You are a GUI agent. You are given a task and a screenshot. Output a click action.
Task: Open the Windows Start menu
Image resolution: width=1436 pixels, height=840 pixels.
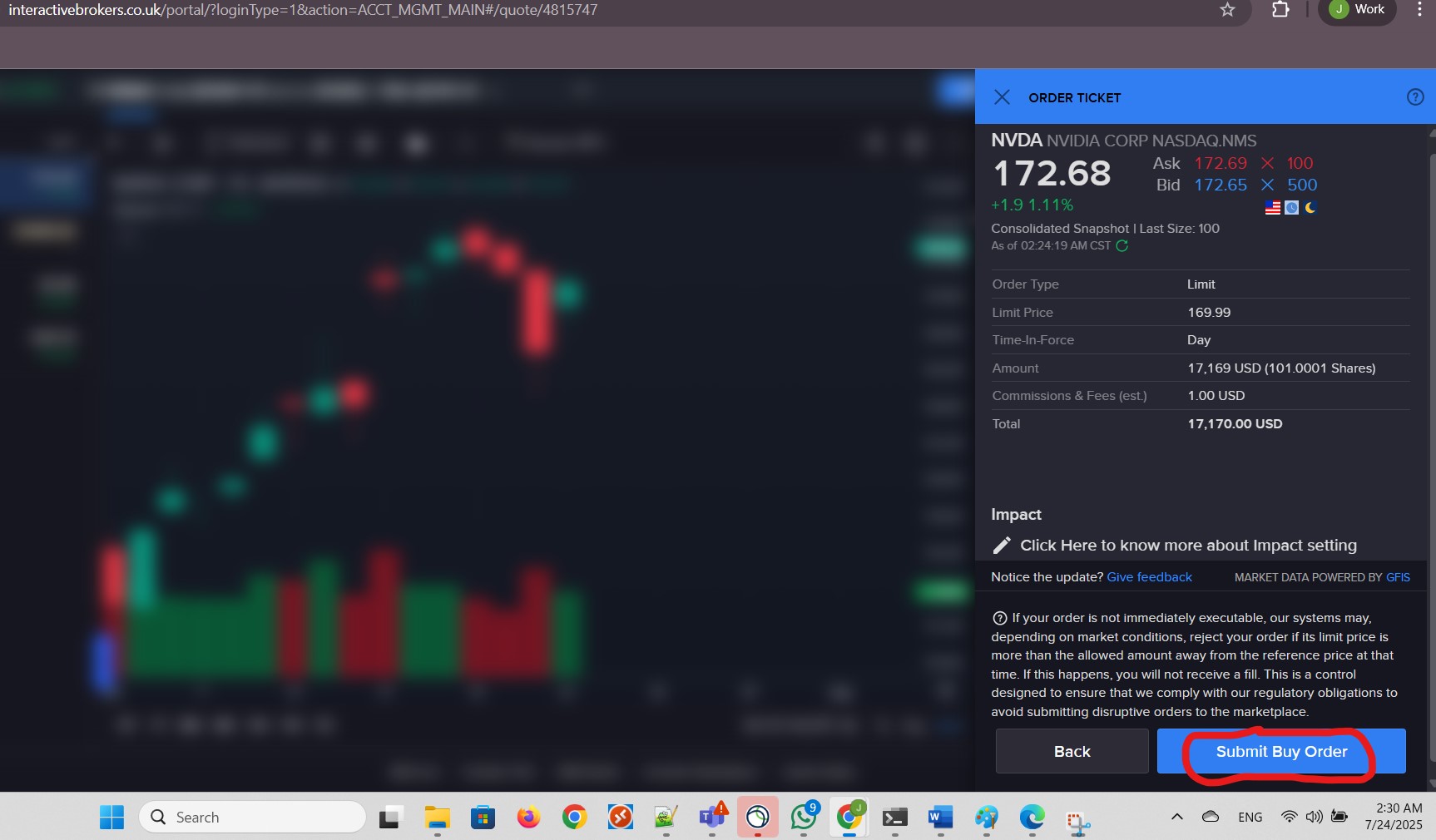(111, 818)
